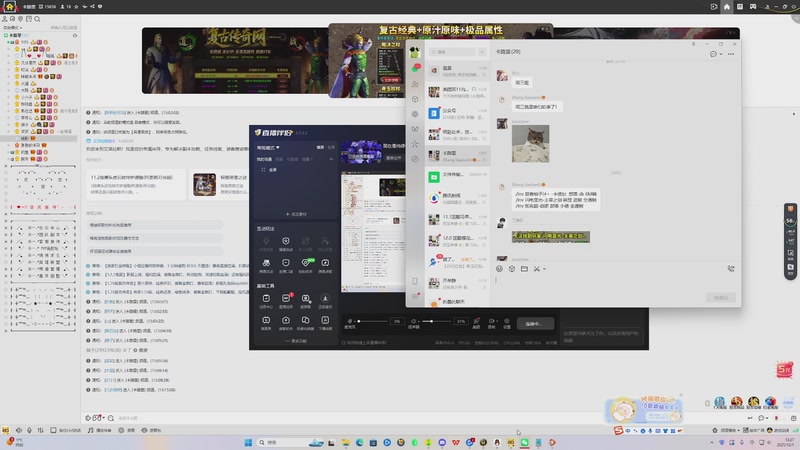Open the channel template dropdown at bottom right
Image resolution: width=800 pixels, height=450 pixels.
pyautogui.click(x=728, y=430)
